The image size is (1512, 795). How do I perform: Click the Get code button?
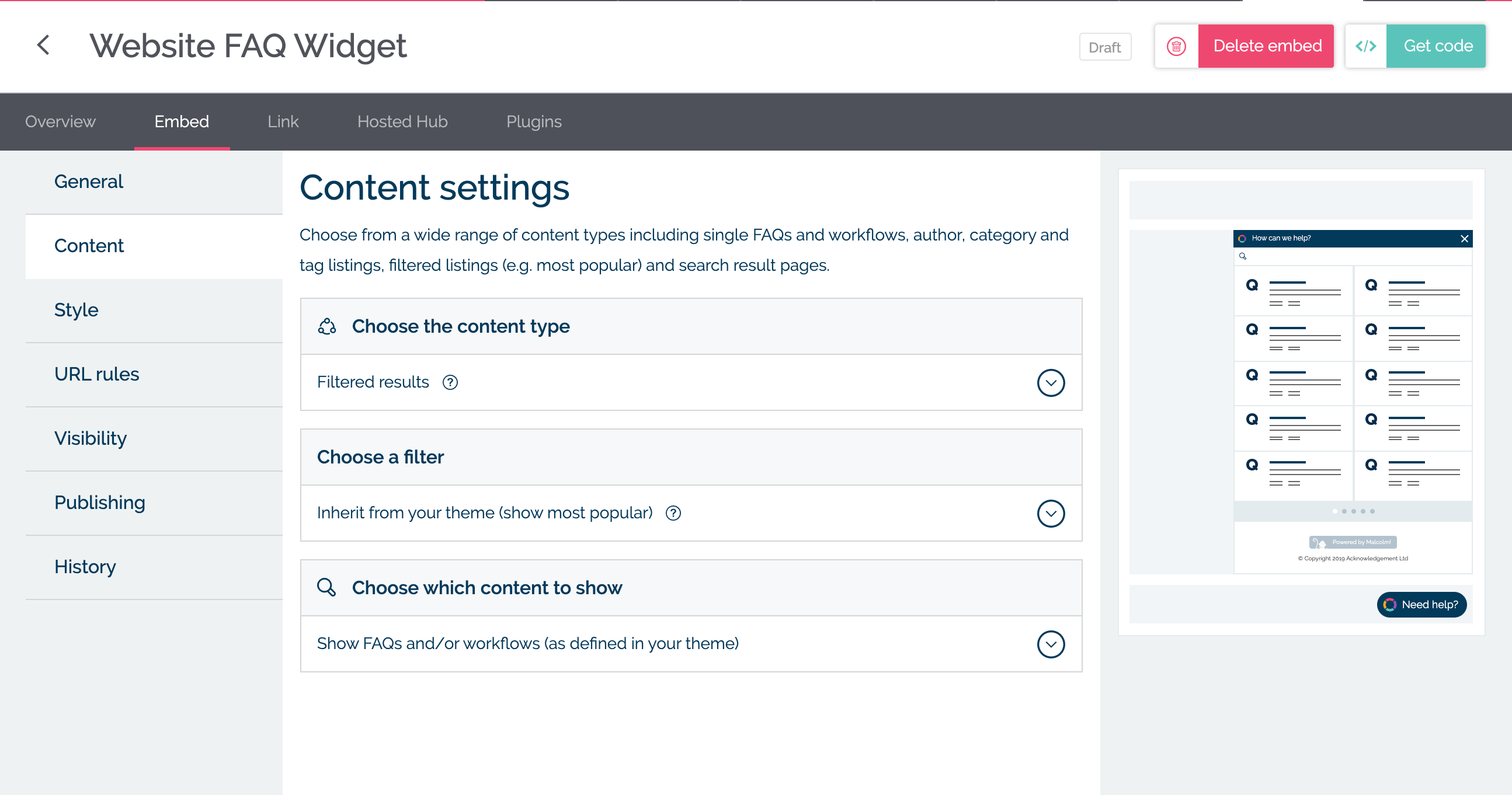[x=1436, y=46]
